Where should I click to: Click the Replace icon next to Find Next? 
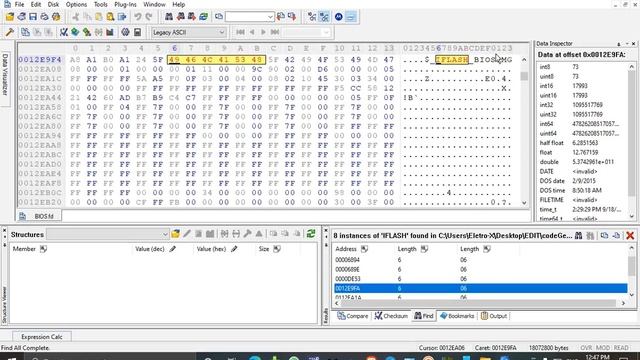click(203, 17)
